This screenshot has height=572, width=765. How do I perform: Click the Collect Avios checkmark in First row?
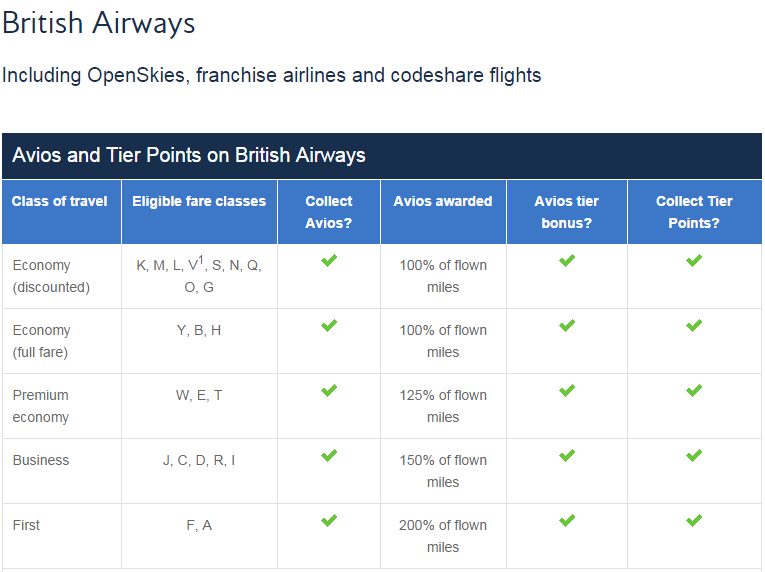click(x=329, y=520)
